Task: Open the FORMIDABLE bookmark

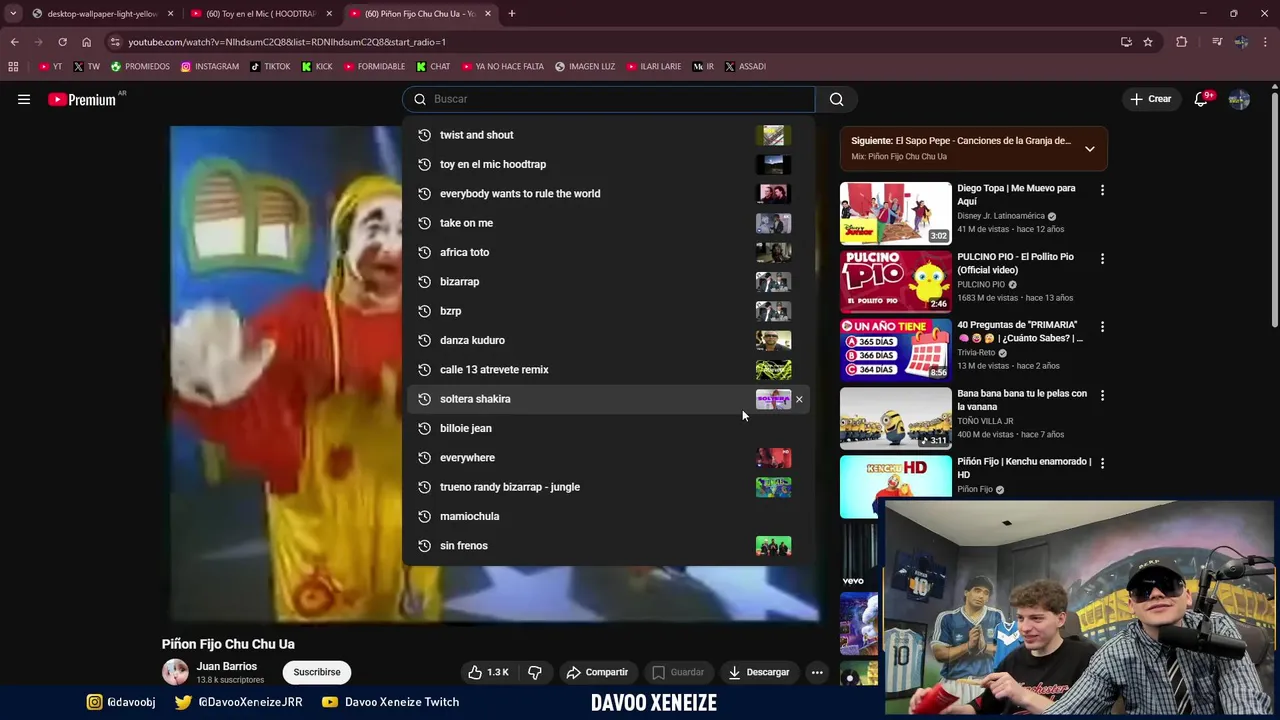Action: [x=374, y=66]
